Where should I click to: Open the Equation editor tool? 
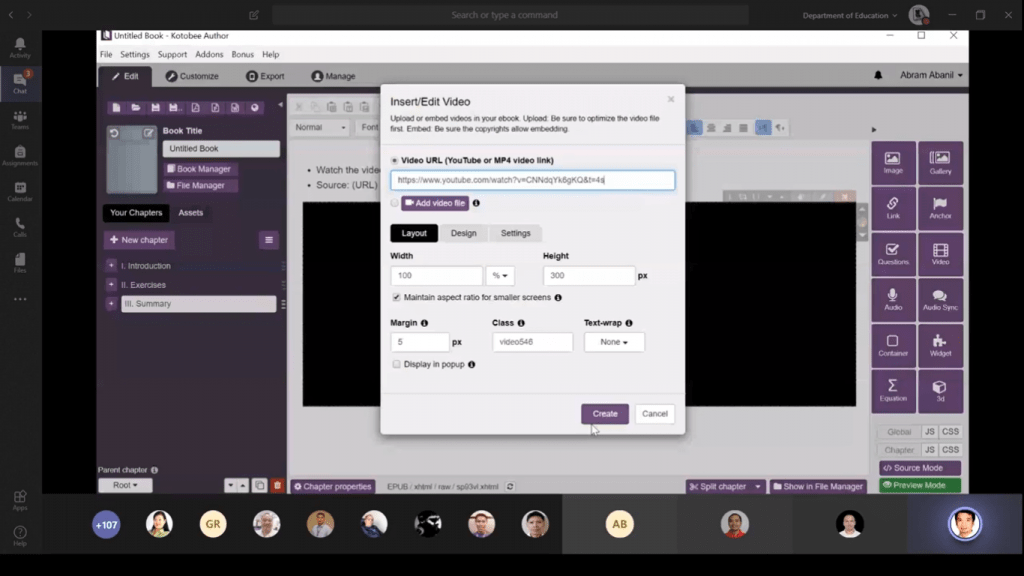[x=893, y=391]
